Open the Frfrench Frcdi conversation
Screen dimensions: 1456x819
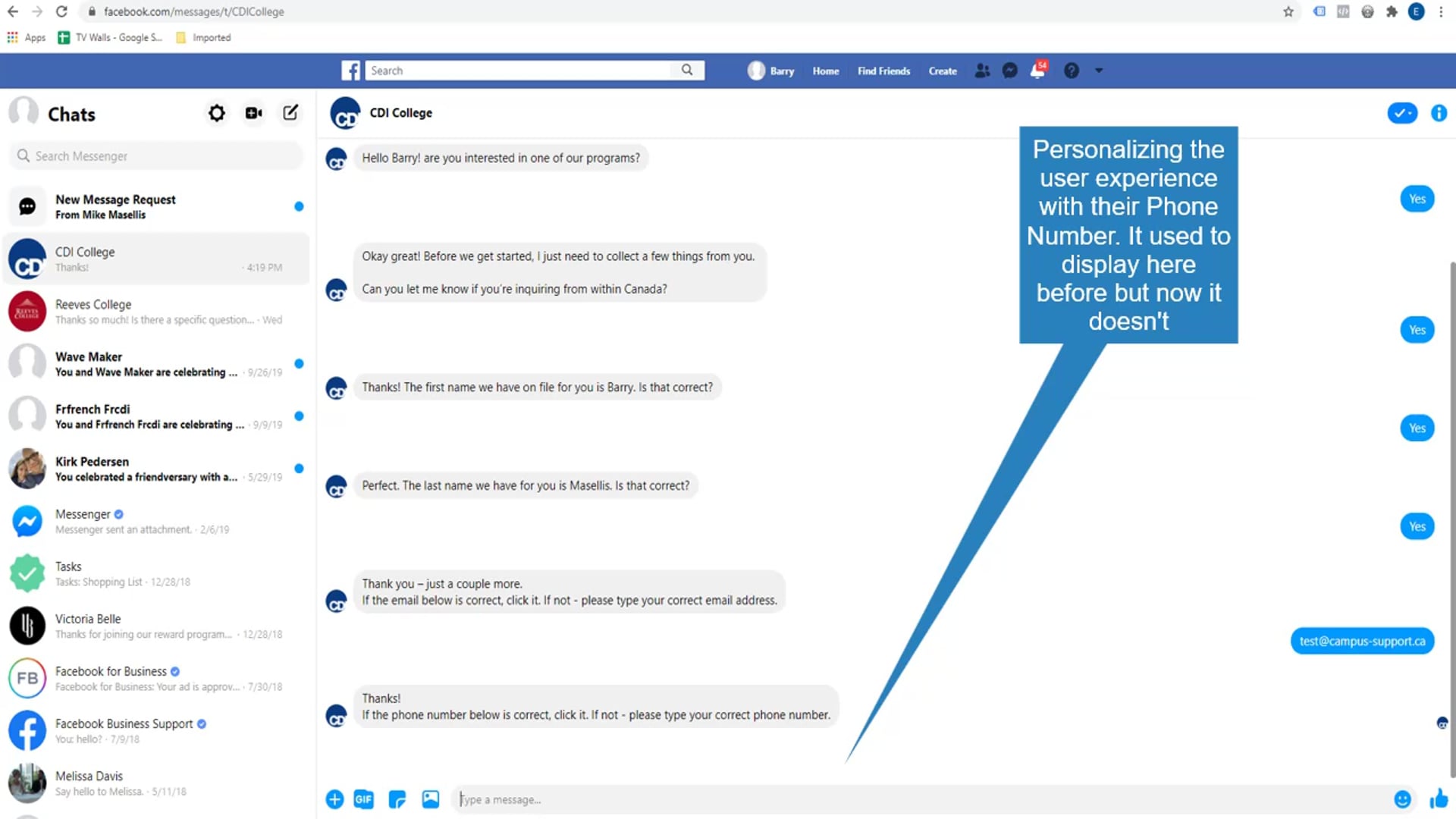(x=156, y=416)
